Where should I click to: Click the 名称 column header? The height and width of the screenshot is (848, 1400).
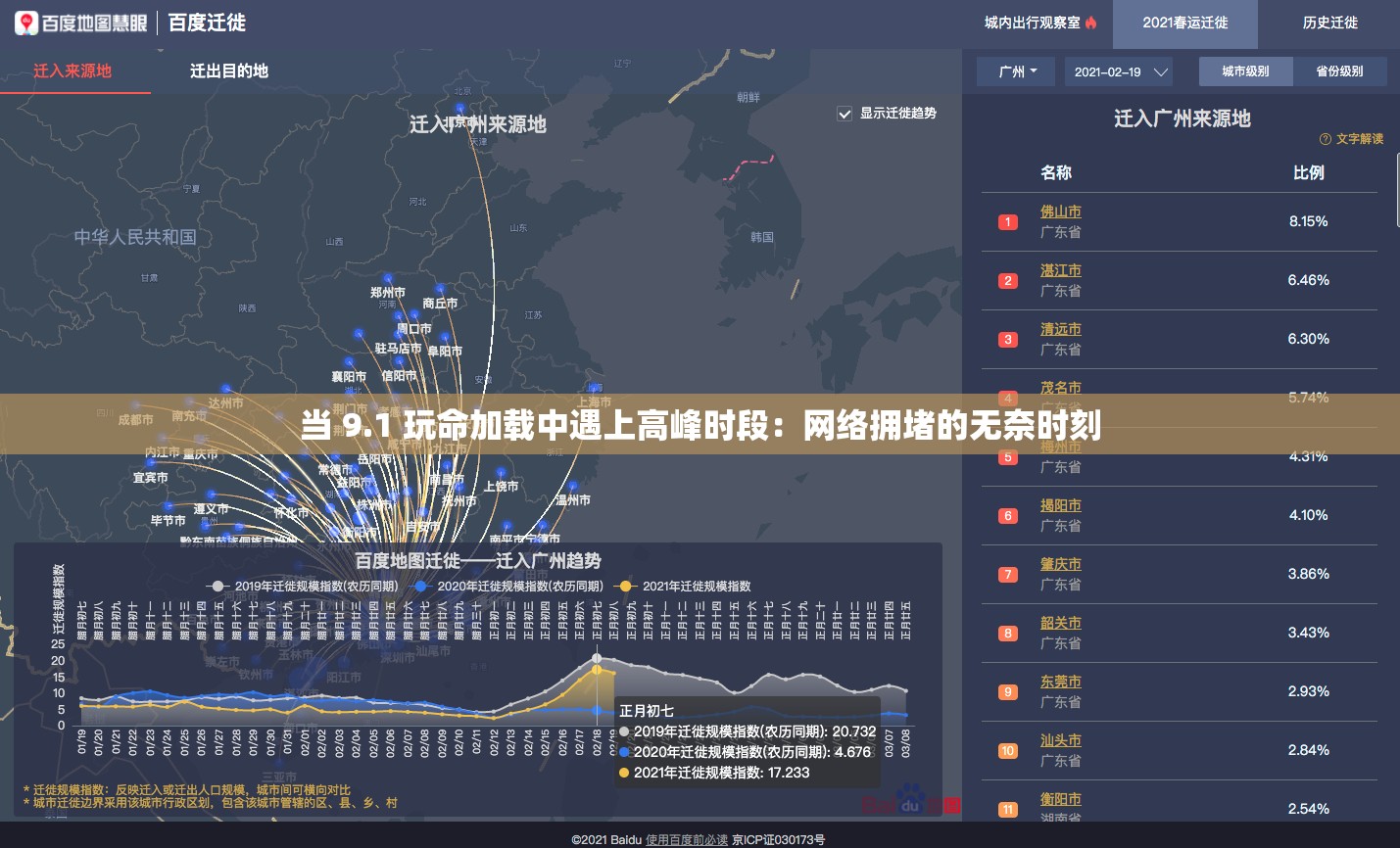coord(1056,172)
